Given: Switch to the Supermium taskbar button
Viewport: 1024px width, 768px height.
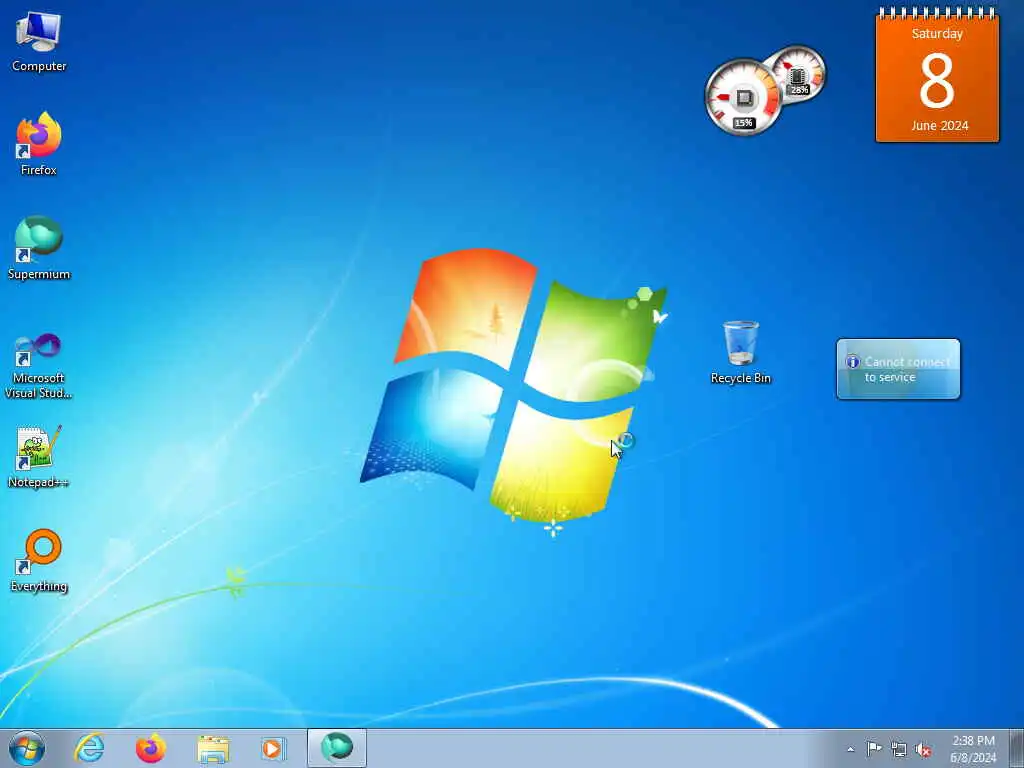Looking at the screenshot, I should [x=337, y=748].
